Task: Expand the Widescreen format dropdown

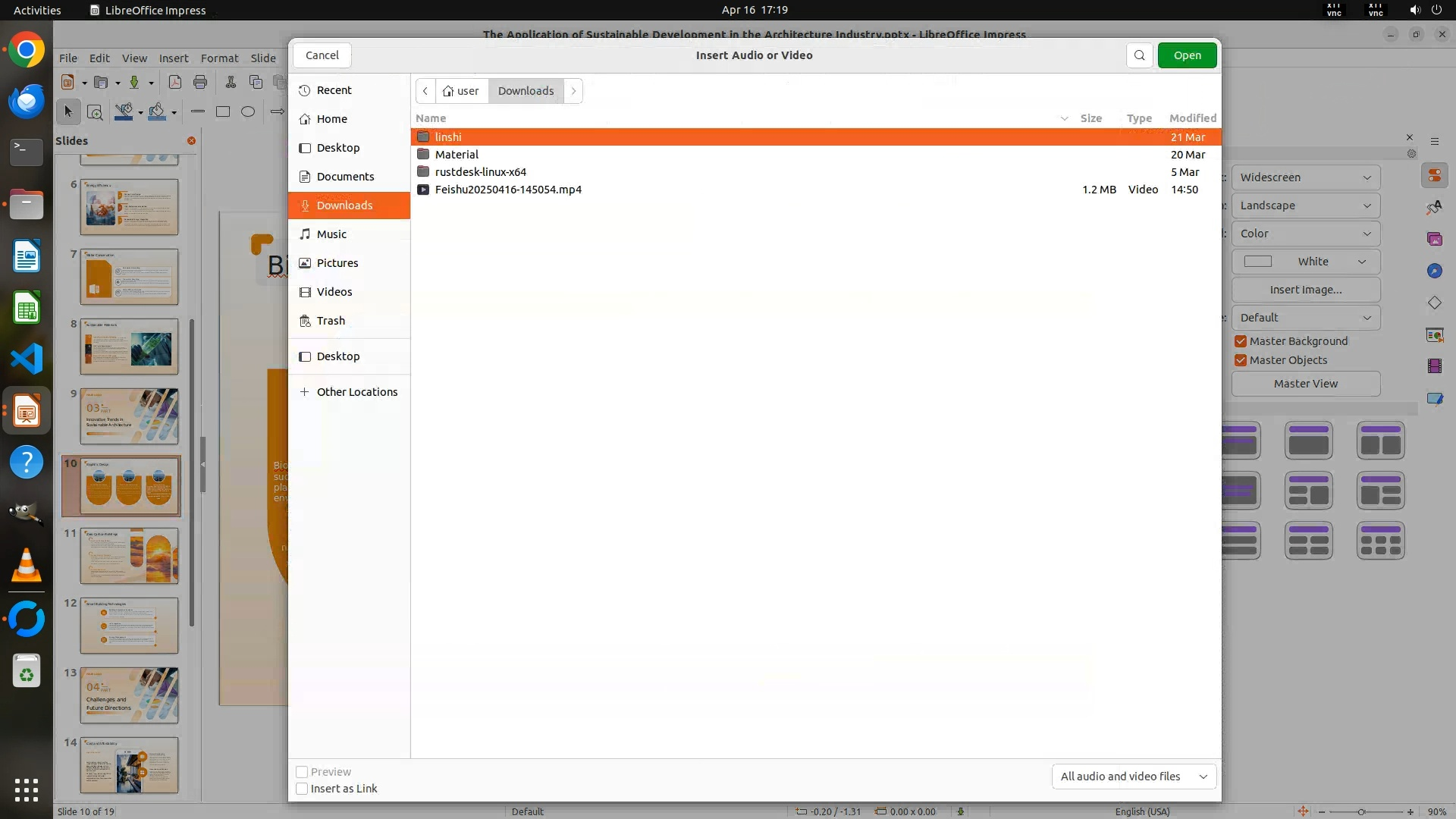Action: coord(1305,177)
